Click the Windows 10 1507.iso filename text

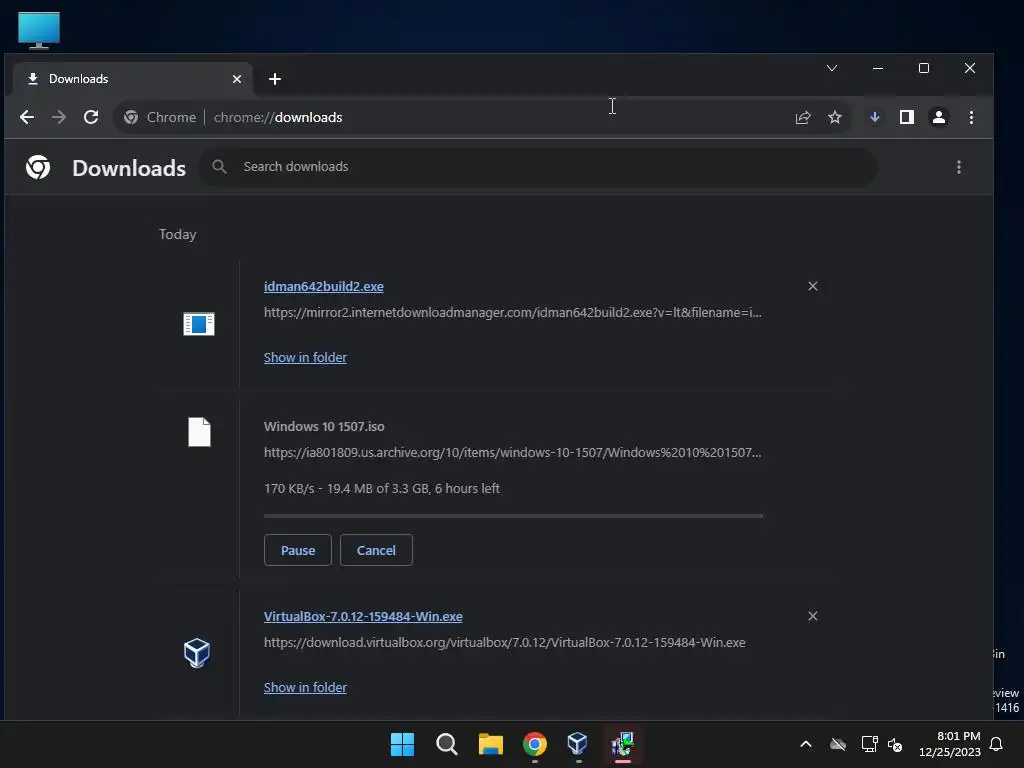pos(324,426)
